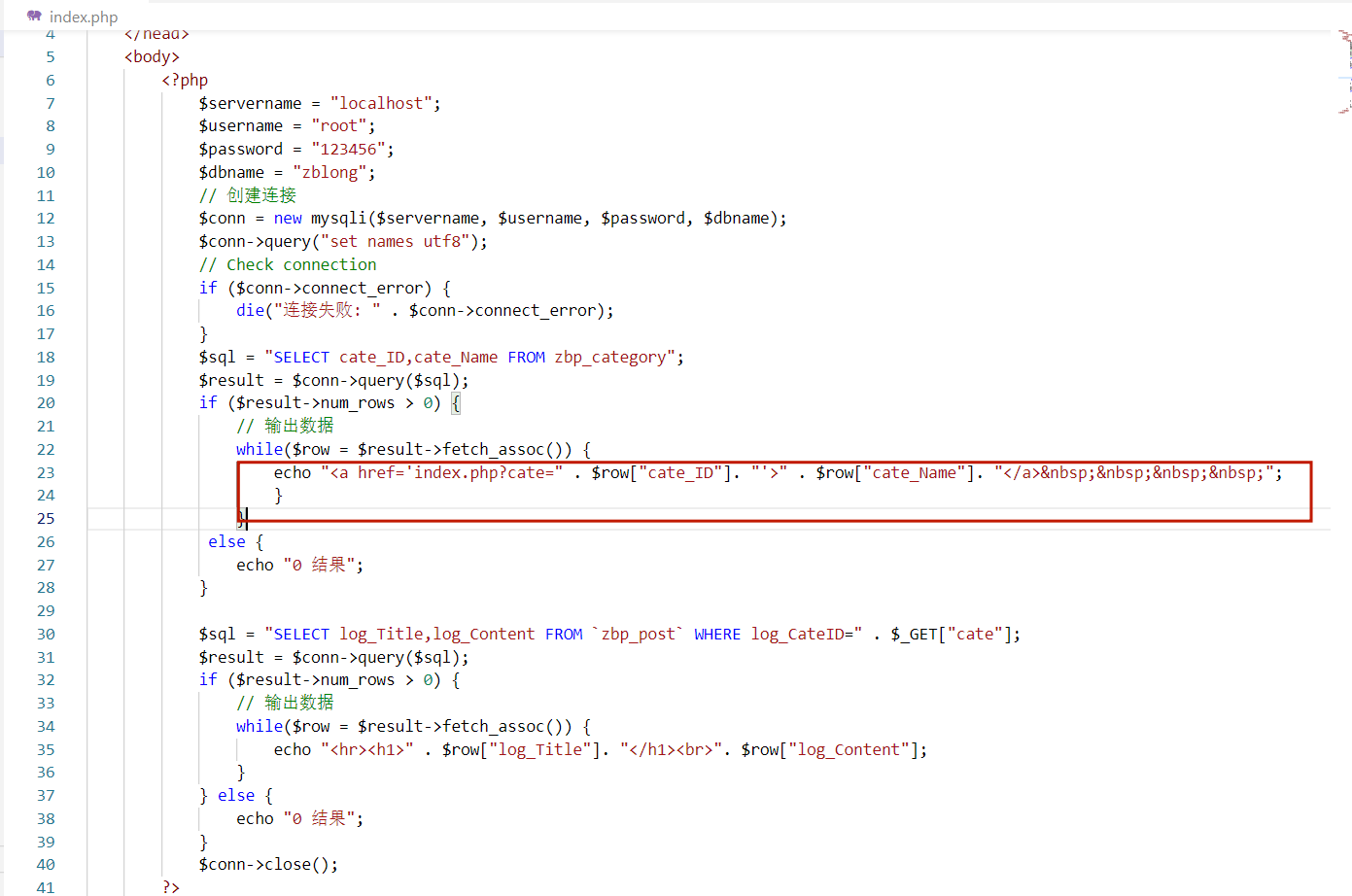1352x896 pixels.
Task: Click the "set names utf8" string
Action: [399, 242]
